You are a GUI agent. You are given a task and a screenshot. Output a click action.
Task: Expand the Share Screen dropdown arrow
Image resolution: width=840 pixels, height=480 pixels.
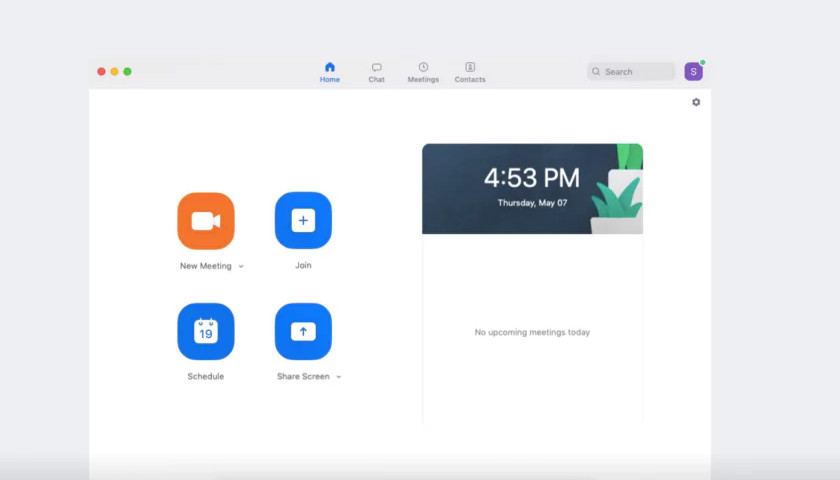[339, 377]
